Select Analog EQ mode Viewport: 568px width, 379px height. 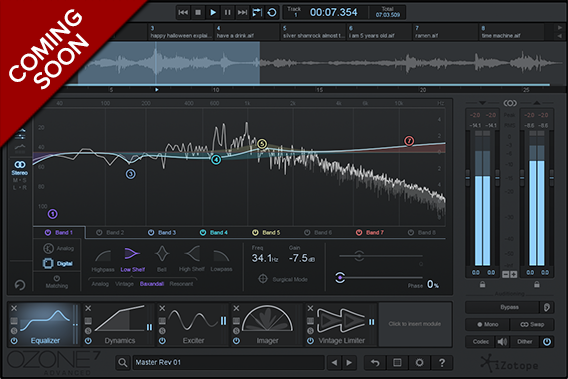(59, 249)
